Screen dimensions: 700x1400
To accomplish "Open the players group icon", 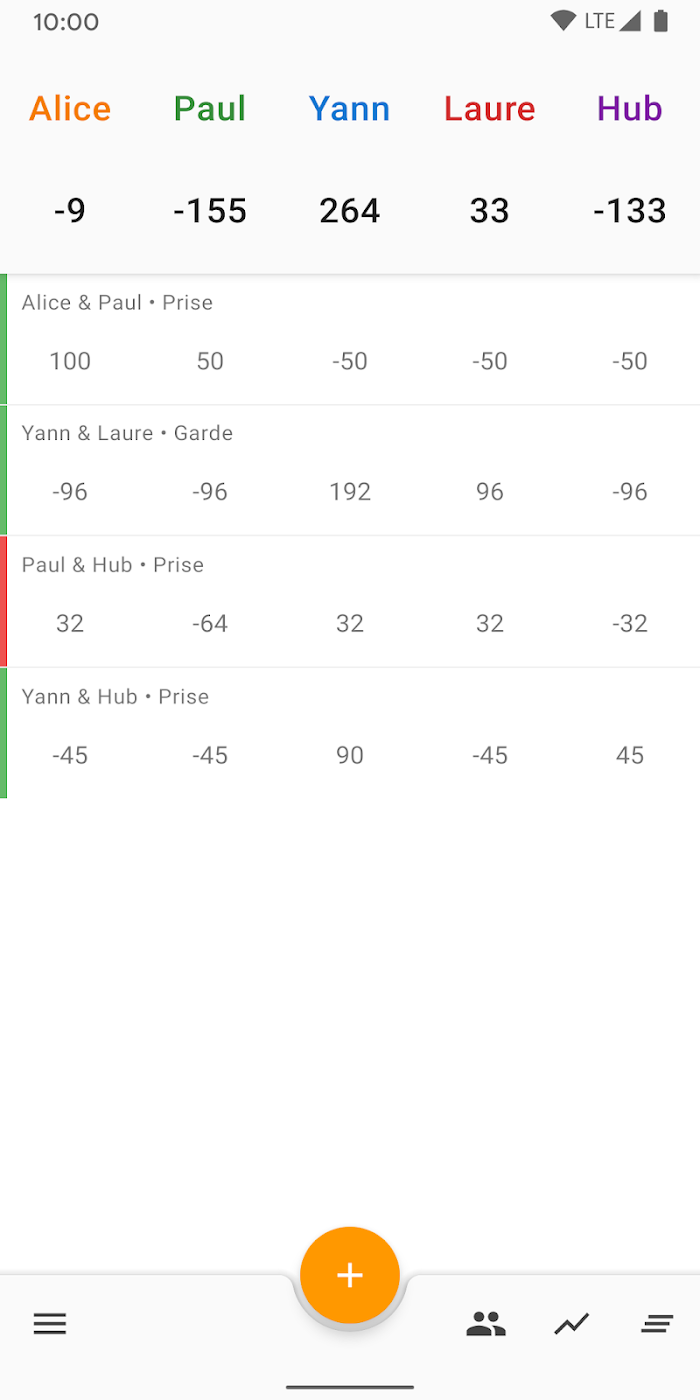I will (x=486, y=1325).
